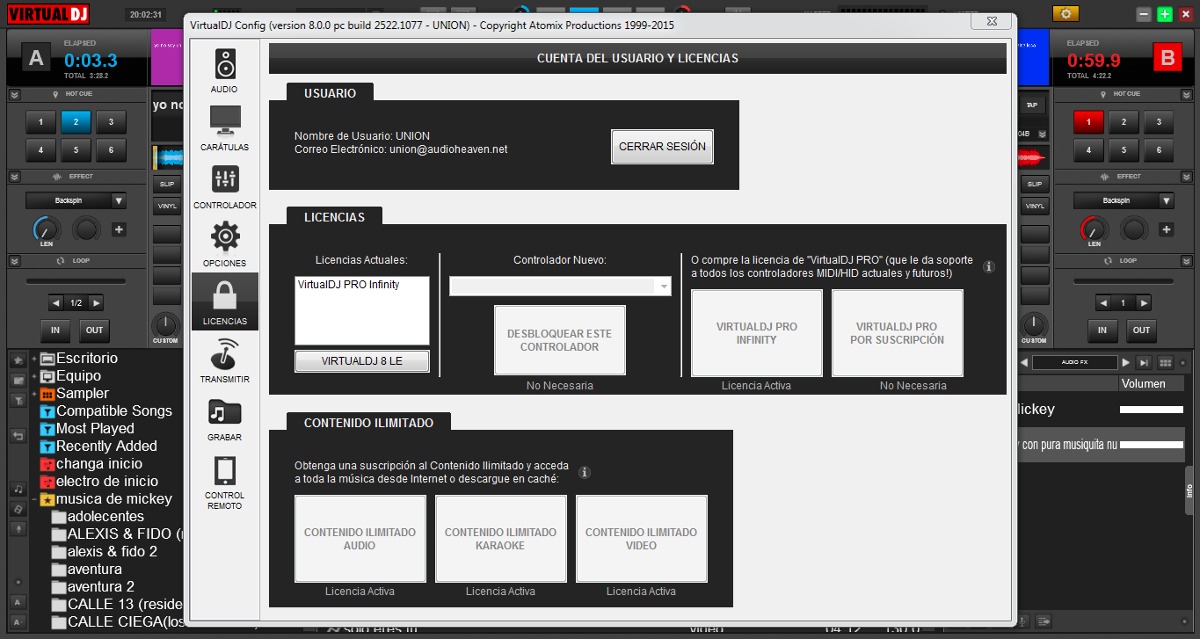Click the info icon beside Contenido Ilimitado description
The height and width of the screenshot is (639, 1200).
coord(585,472)
